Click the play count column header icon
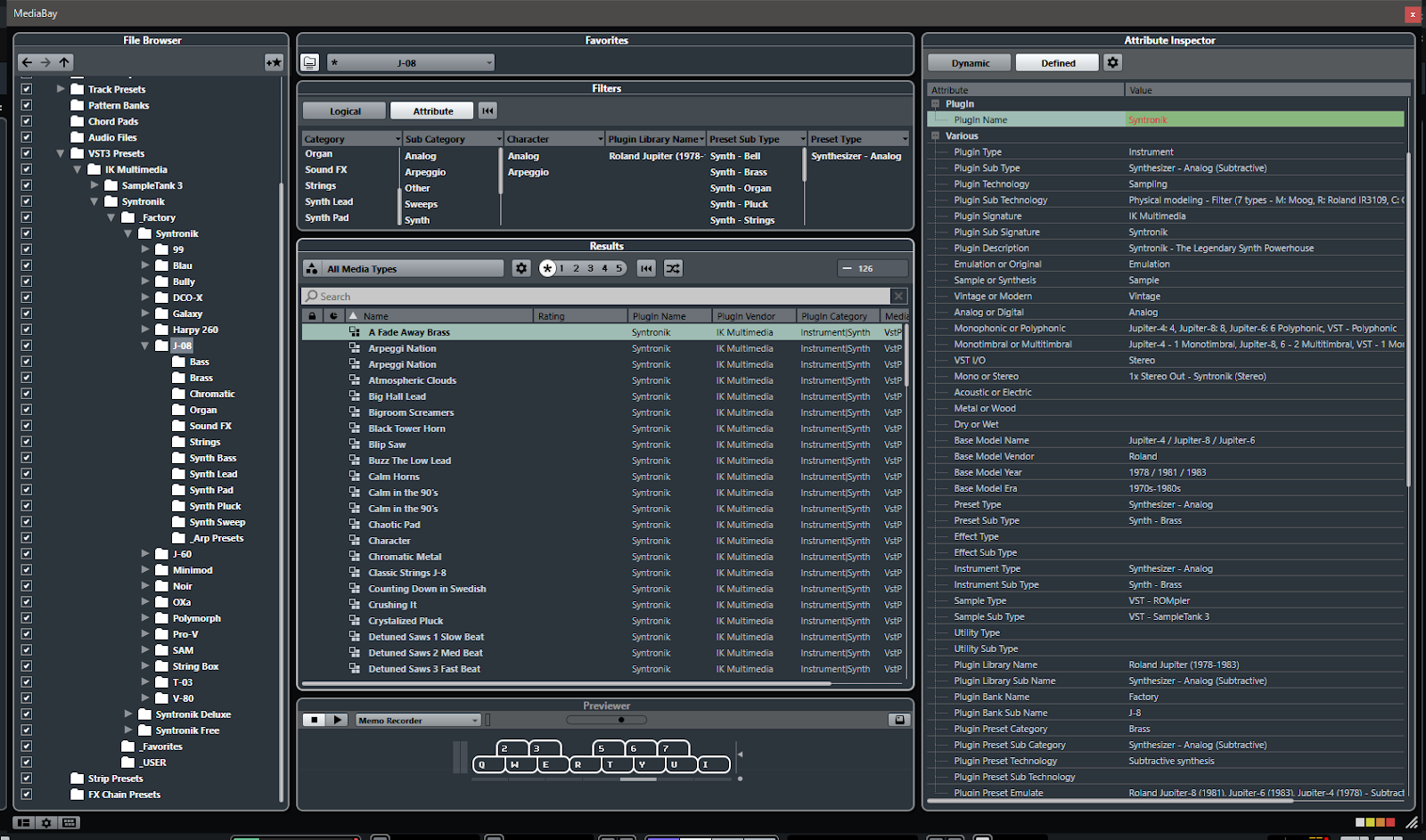1426x840 pixels. coord(333,316)
